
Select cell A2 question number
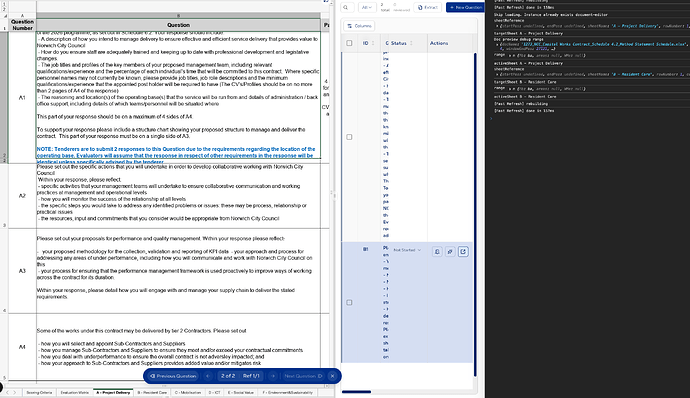[22, 195]
